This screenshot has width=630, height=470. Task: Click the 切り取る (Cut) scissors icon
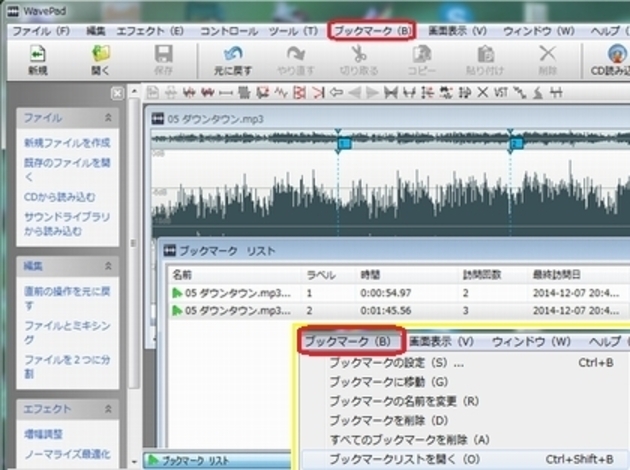[x=358, y=54]
